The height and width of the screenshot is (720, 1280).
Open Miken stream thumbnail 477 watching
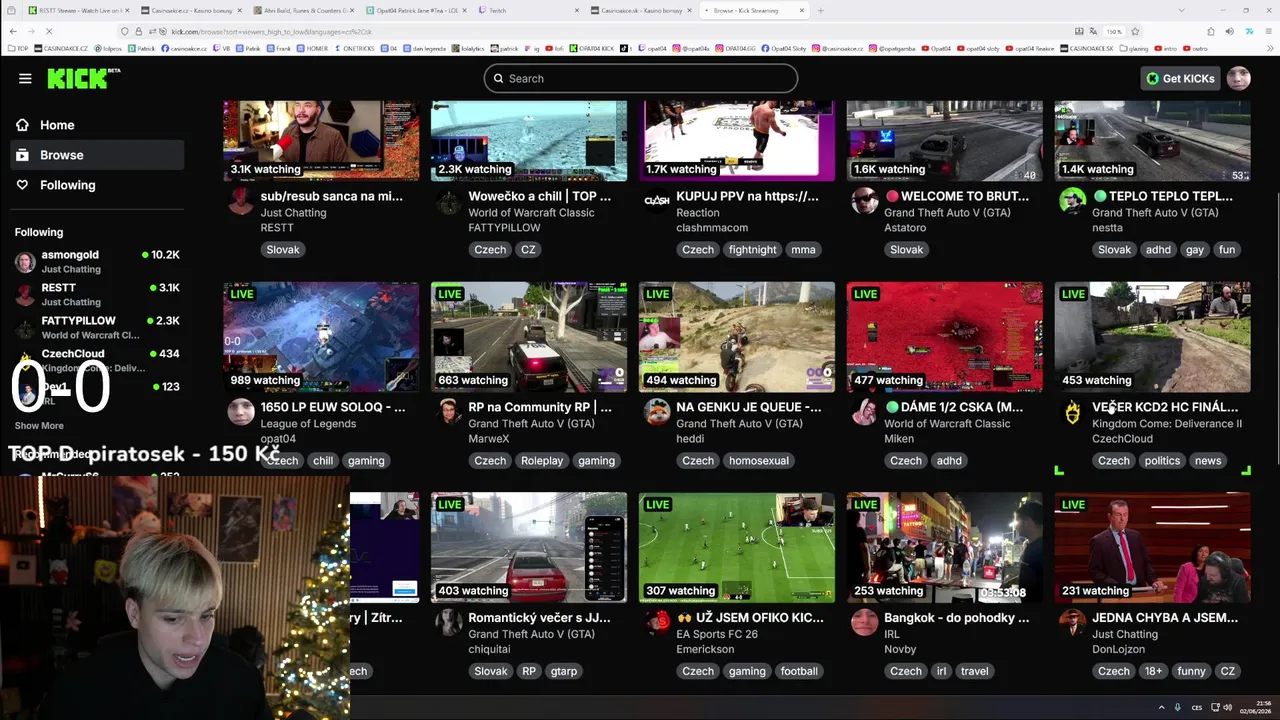click(x=945, y=337)
